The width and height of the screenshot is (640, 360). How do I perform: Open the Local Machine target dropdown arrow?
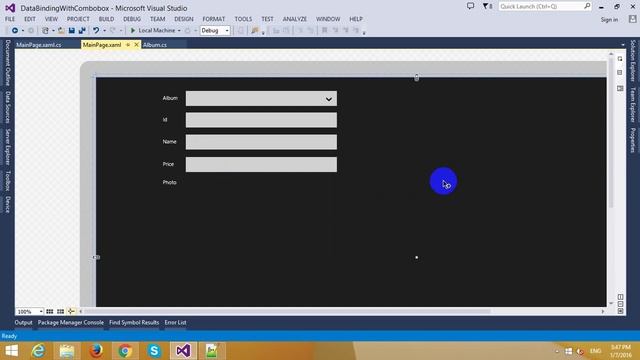(x=179, y=31)
